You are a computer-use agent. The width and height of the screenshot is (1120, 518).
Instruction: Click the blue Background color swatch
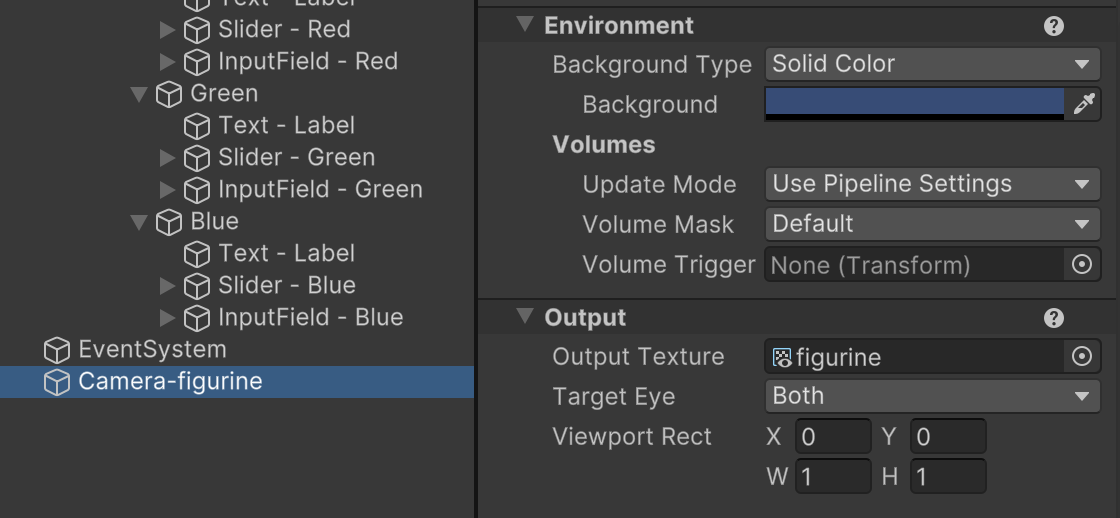pyautogui.click(x=914, y=101)
